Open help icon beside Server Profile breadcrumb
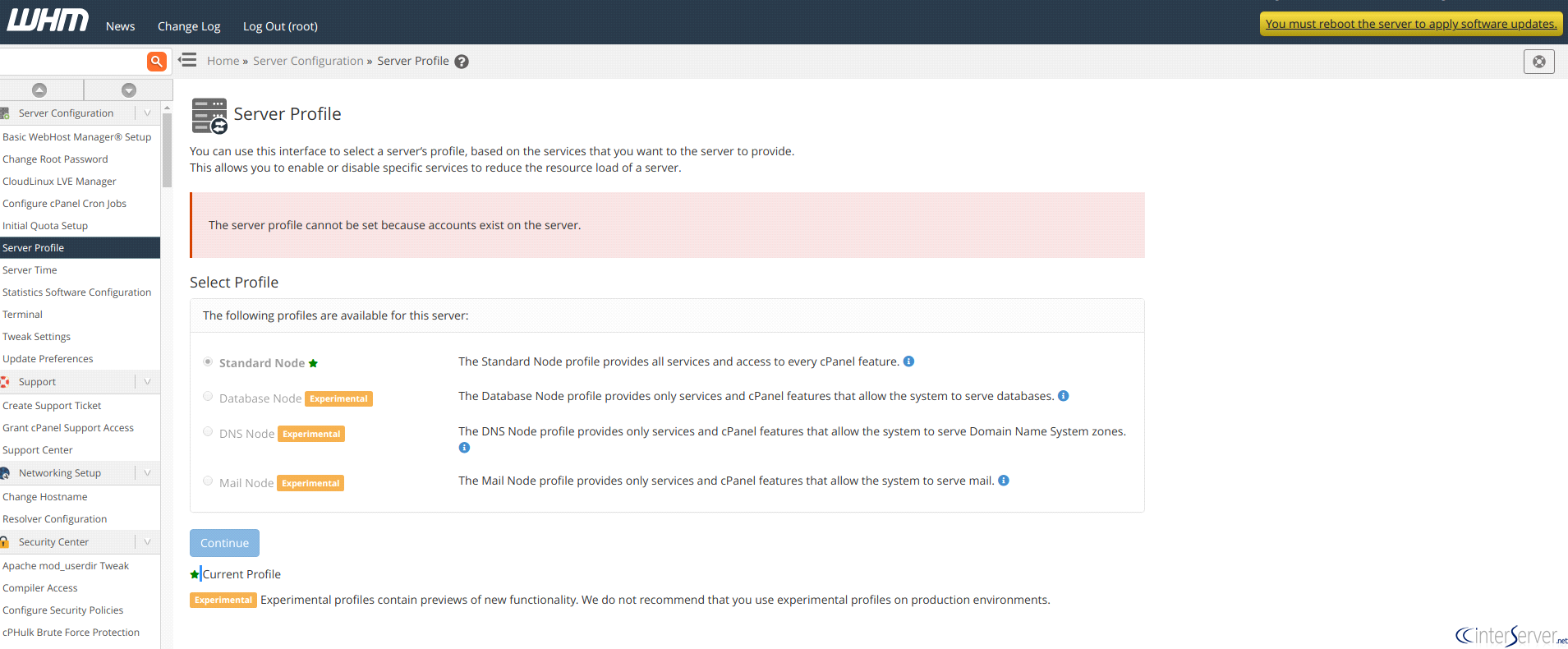 (462, 62)
